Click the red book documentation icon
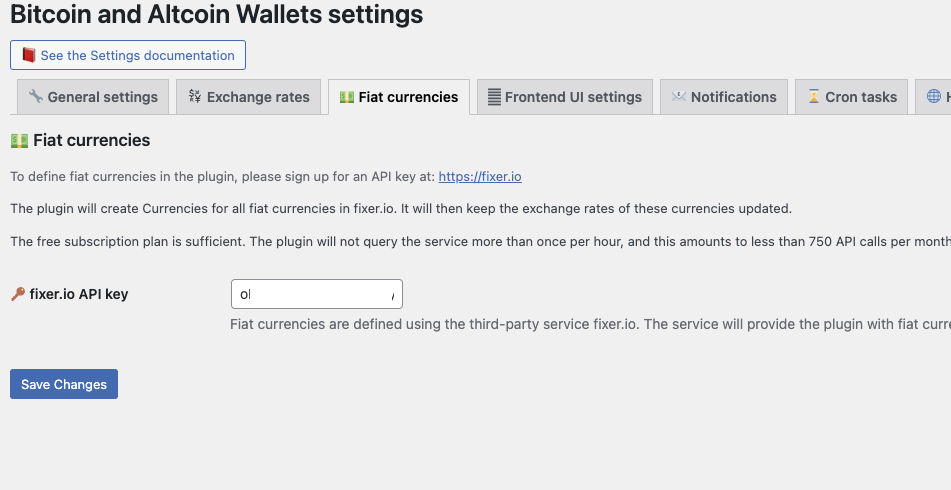 point(29,55)
